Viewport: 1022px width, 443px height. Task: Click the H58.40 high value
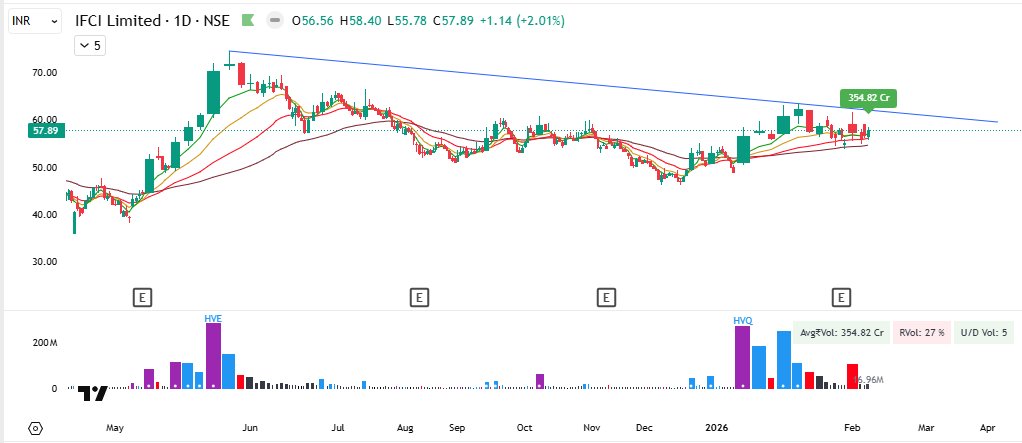[362, 21]
